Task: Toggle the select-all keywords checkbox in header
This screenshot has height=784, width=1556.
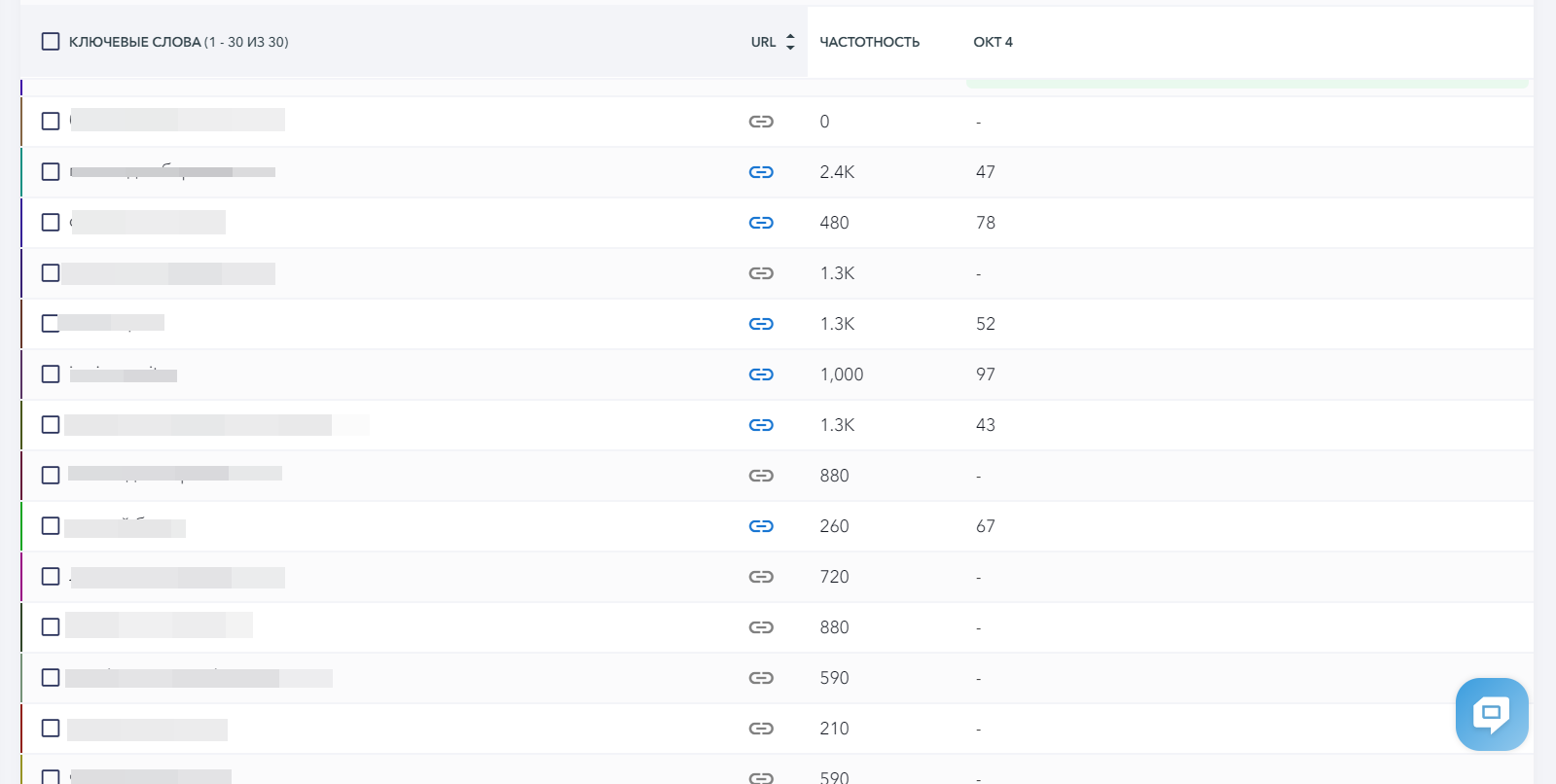Action: [51, 42]
